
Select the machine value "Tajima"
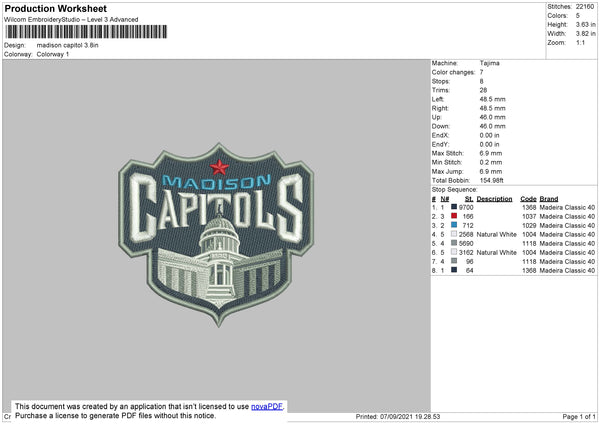tap(489, 63)
